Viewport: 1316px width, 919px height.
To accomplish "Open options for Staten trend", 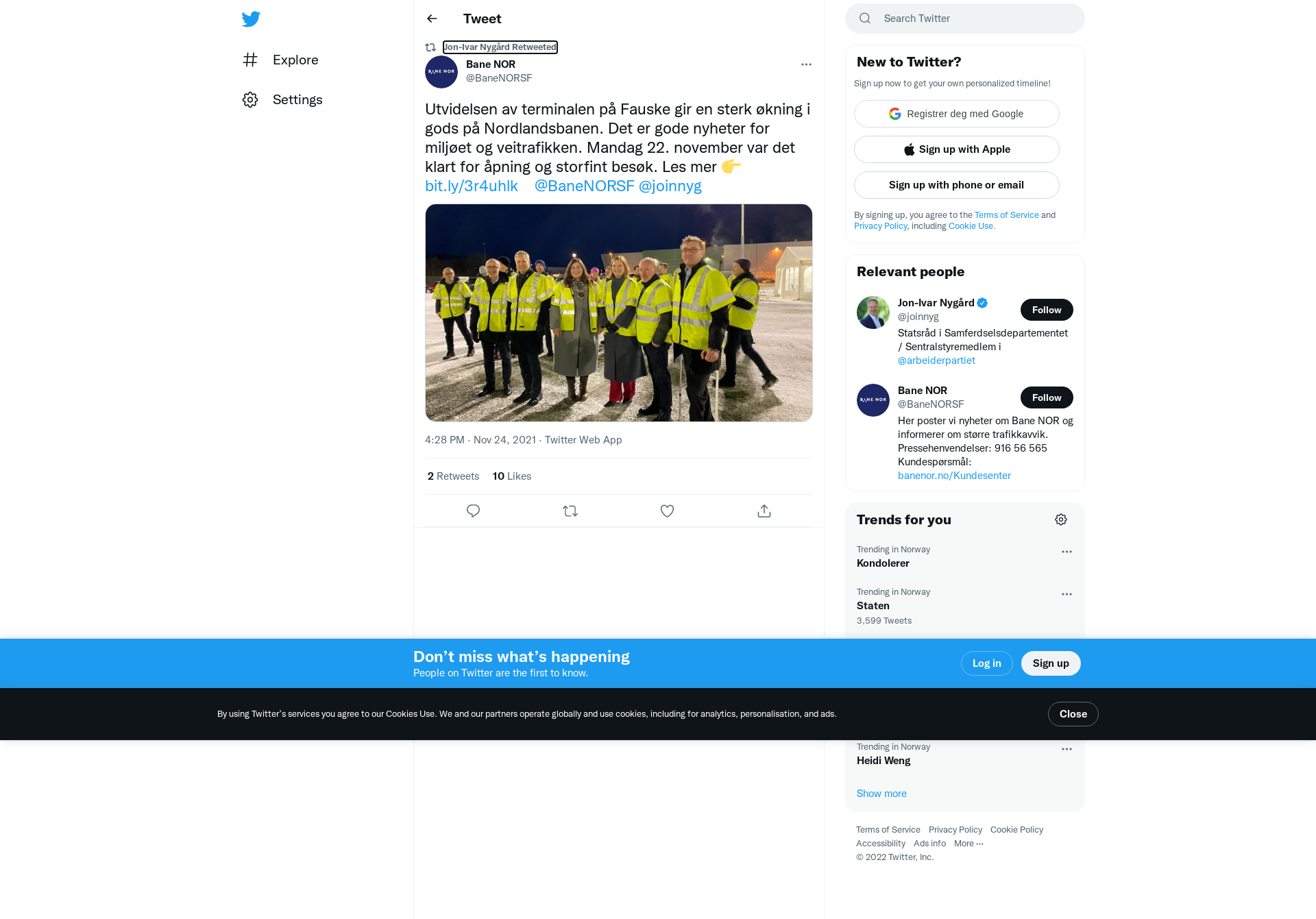I will pyautogui.click(x=1067, y=594).
